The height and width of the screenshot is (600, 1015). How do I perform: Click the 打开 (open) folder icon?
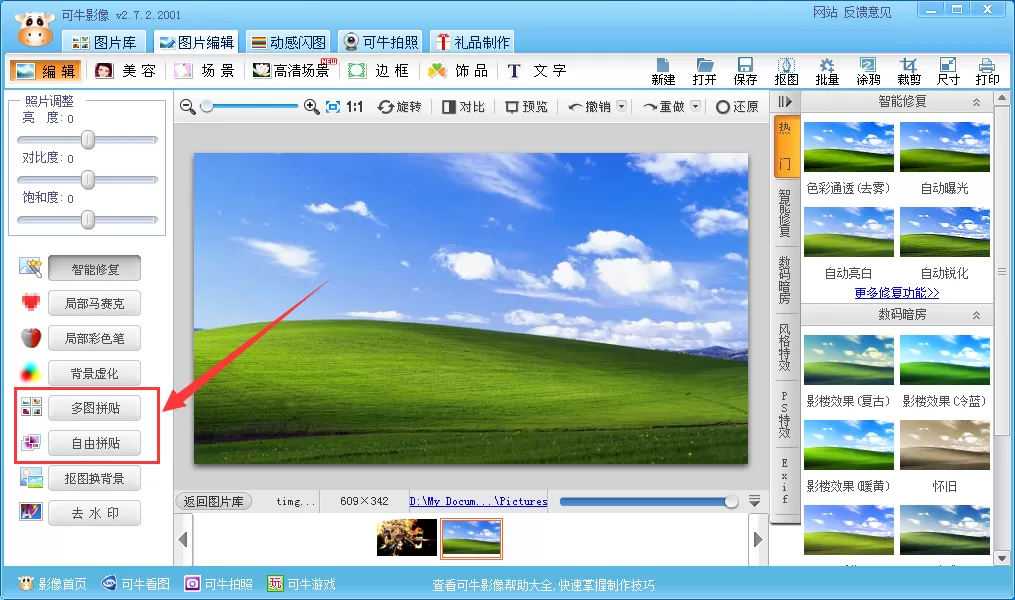coord(704,71)
